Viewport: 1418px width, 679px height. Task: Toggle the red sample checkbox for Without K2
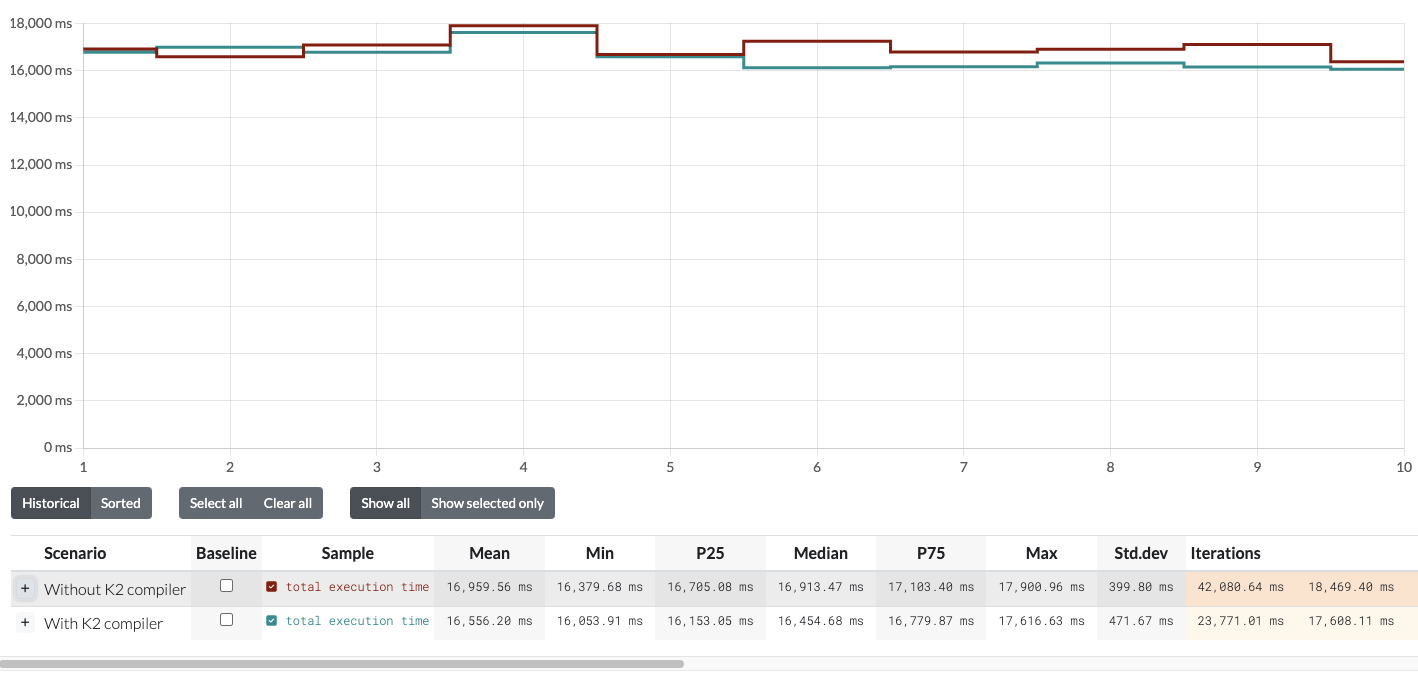pos(272,587)
